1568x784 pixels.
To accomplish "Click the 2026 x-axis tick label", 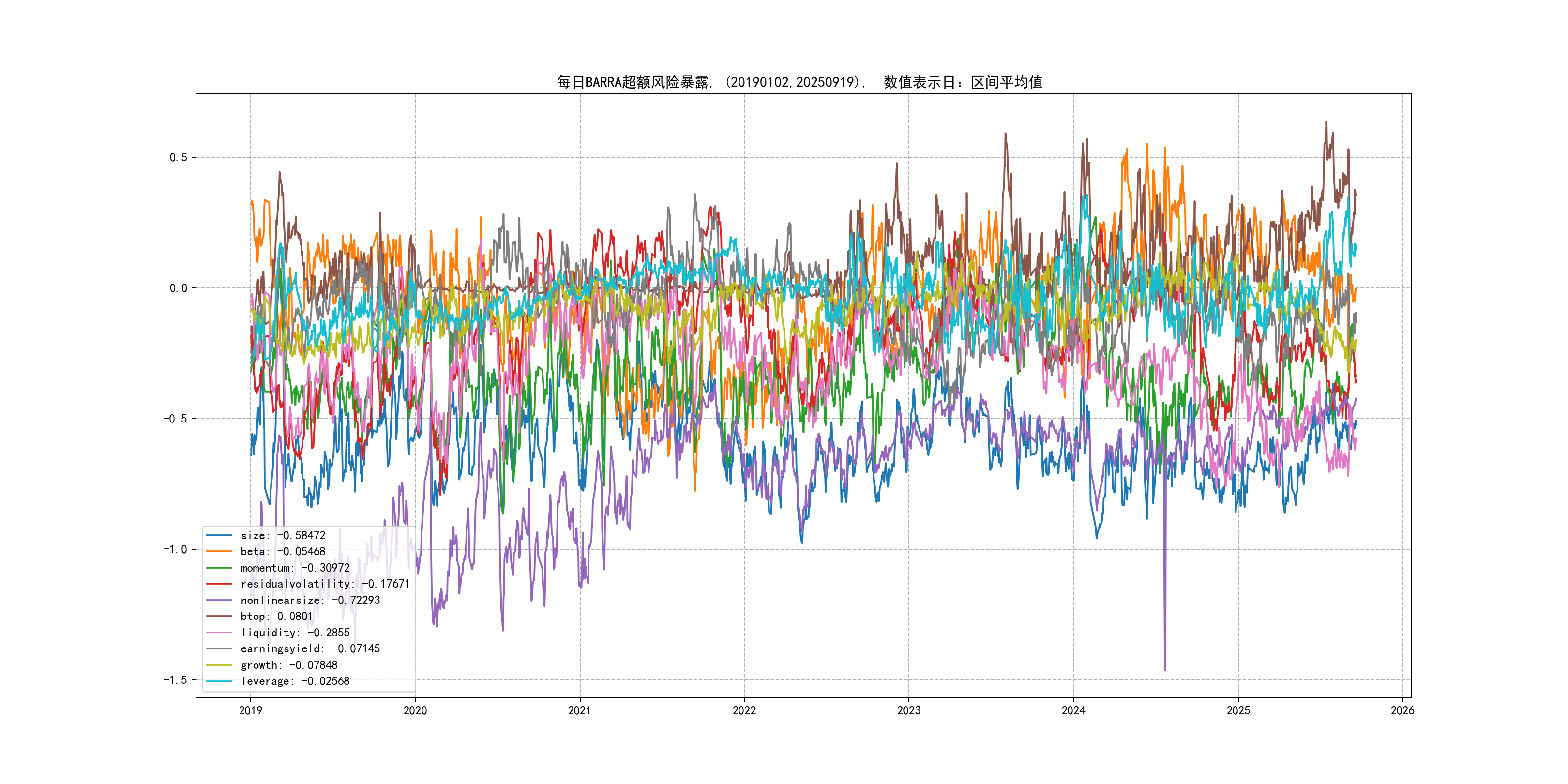I will [x=1402, y=710].
